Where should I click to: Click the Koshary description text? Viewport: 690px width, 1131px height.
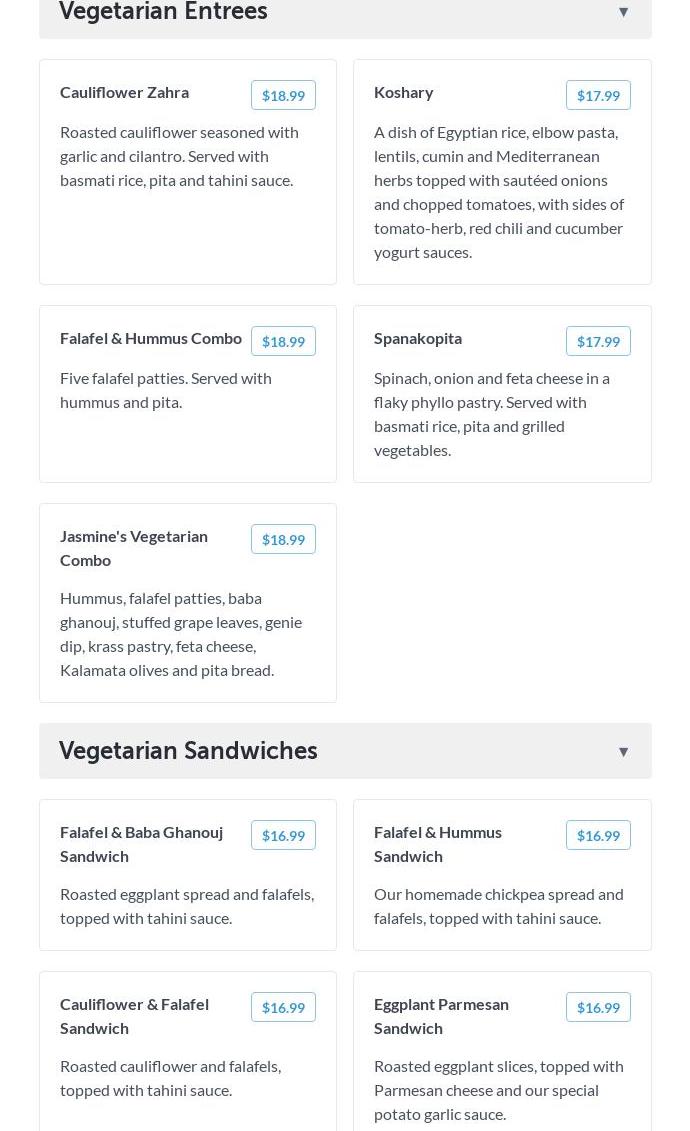(x=499, y=192)
